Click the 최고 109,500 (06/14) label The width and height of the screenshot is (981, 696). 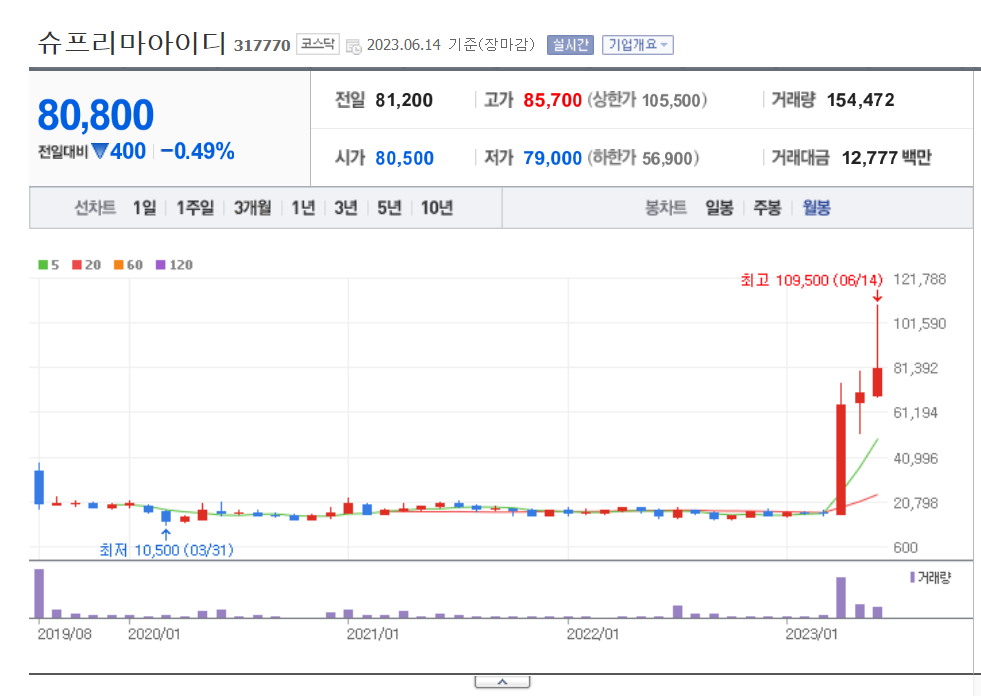pos(811,280)
